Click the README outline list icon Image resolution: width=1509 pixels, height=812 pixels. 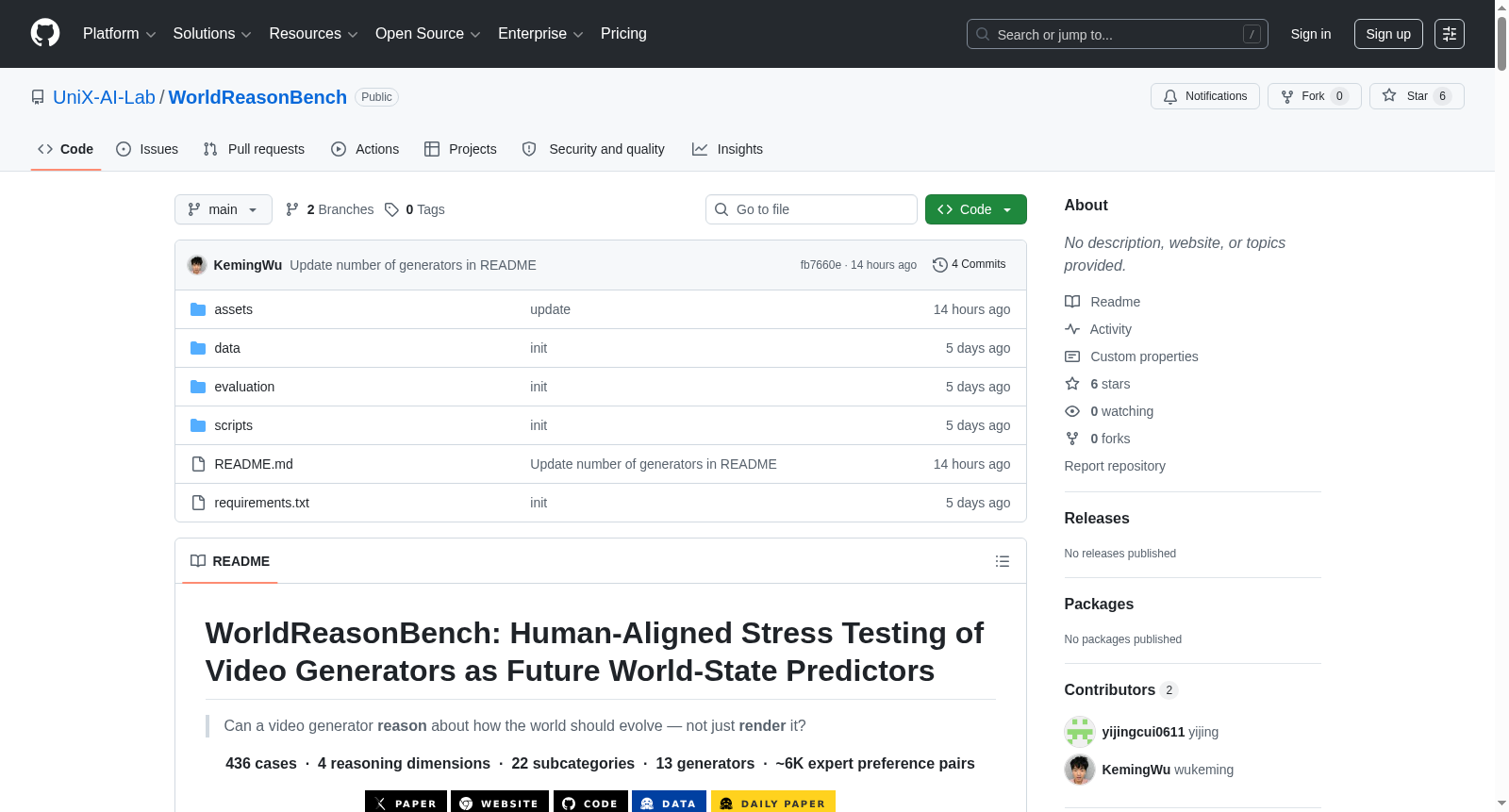pyautogui.click(x=1003, y=561)
